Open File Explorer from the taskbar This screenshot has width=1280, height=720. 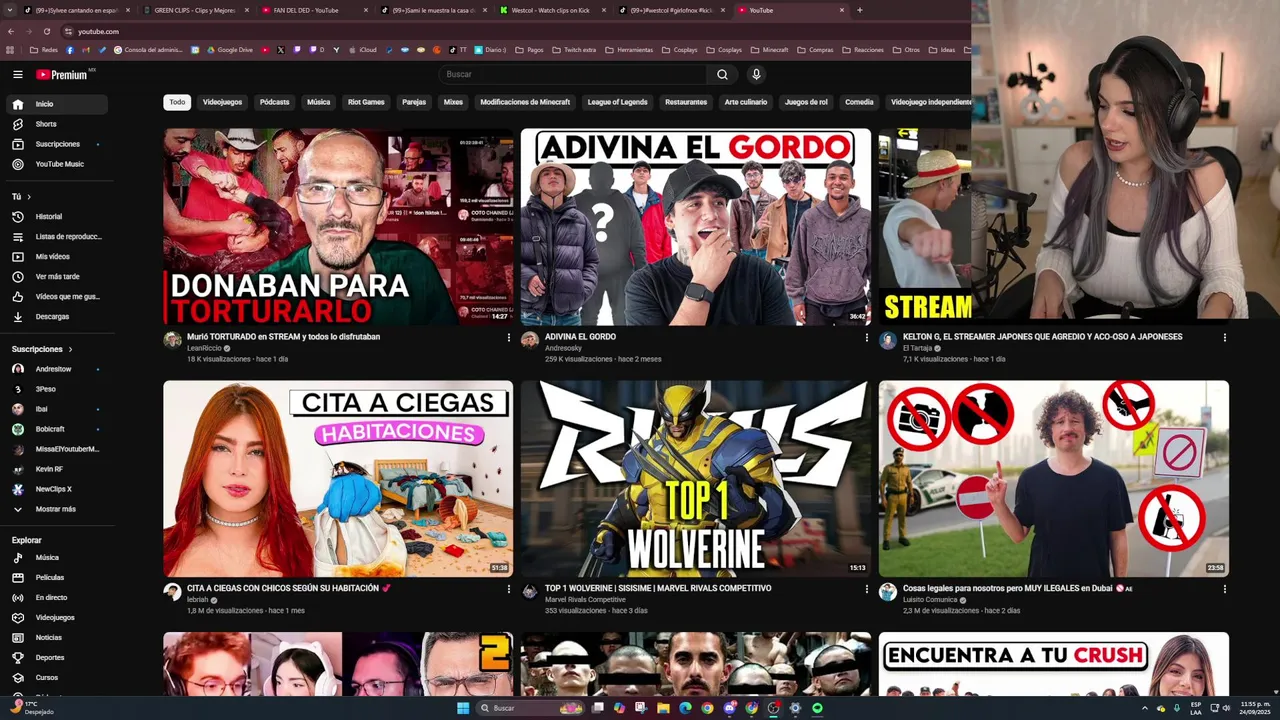[662, 708]
